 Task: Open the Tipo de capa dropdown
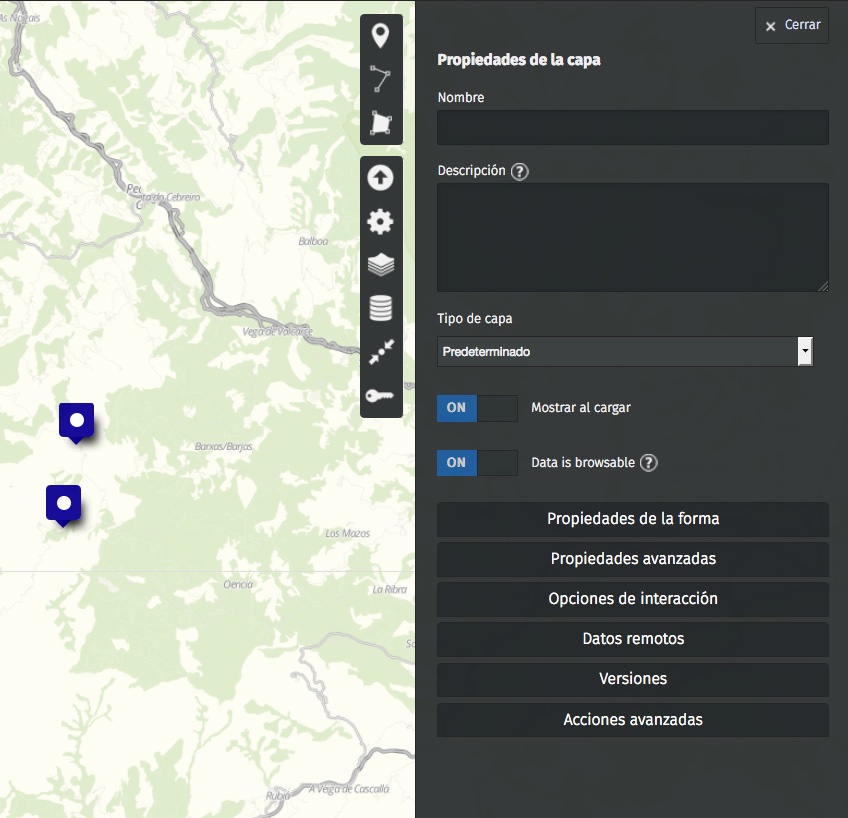click(624, 352)
